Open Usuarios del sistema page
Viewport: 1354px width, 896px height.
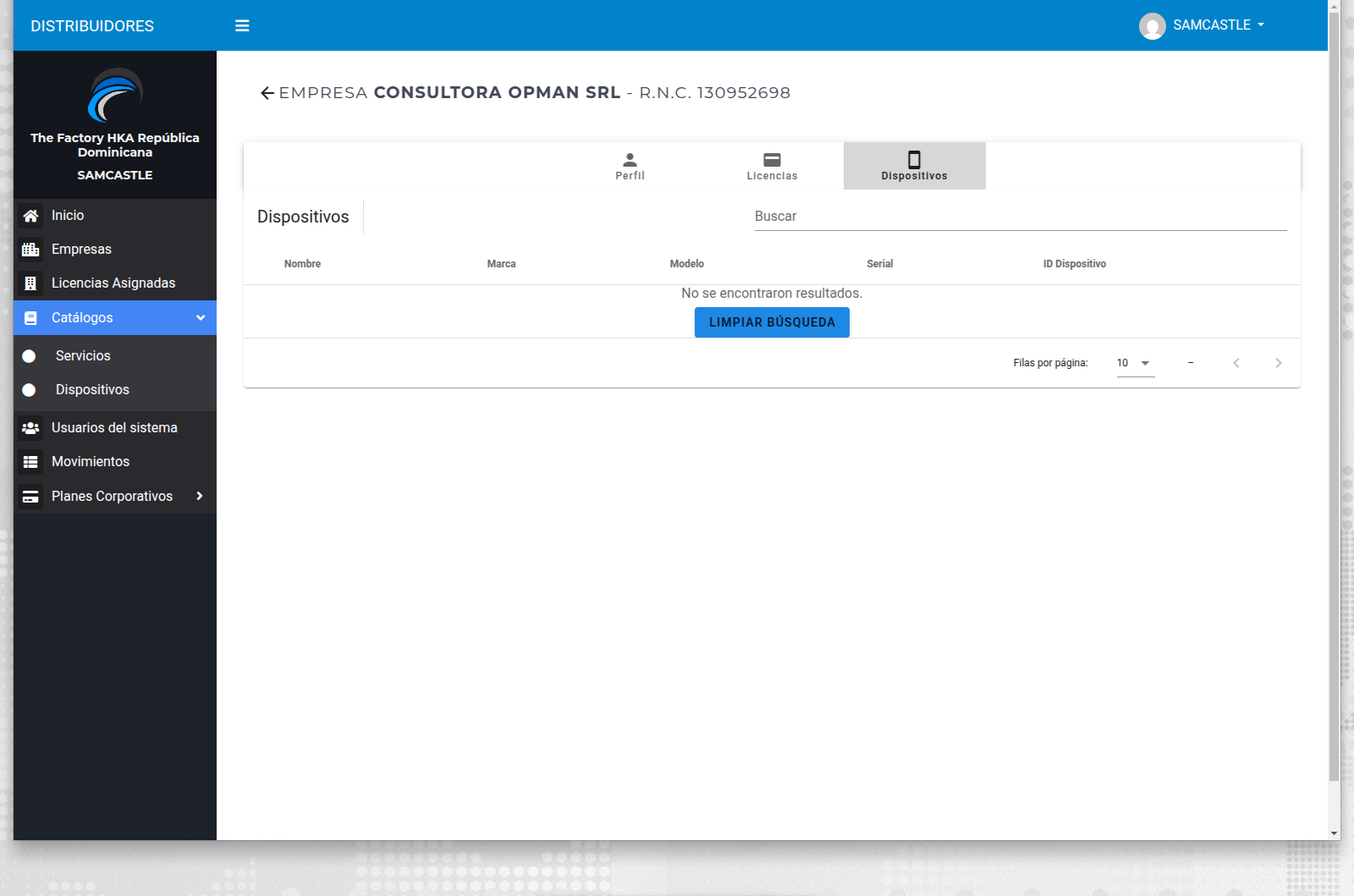115,428
